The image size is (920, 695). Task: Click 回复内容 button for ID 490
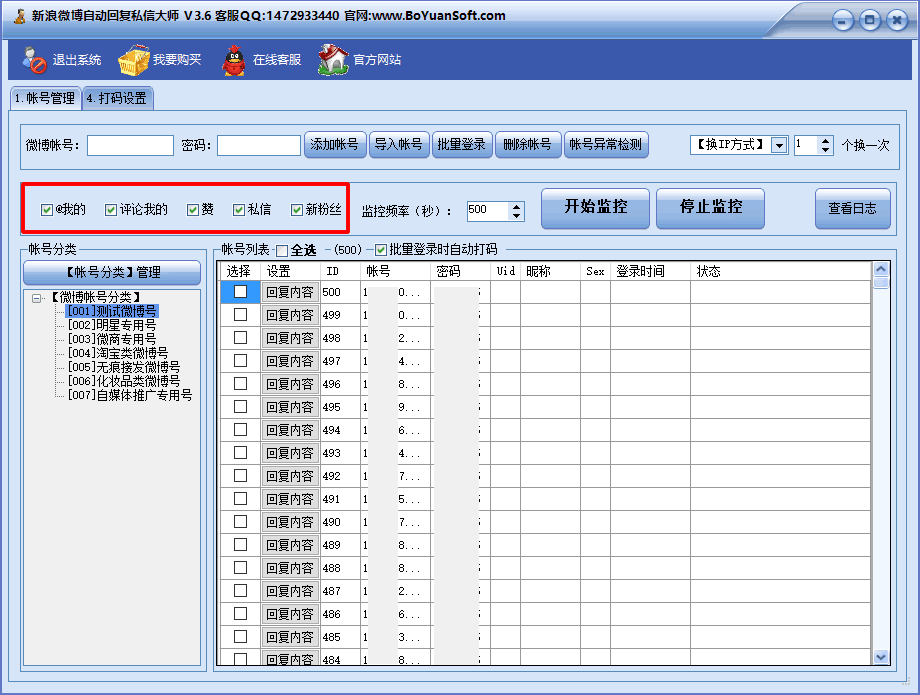click(x=290, y=522)
